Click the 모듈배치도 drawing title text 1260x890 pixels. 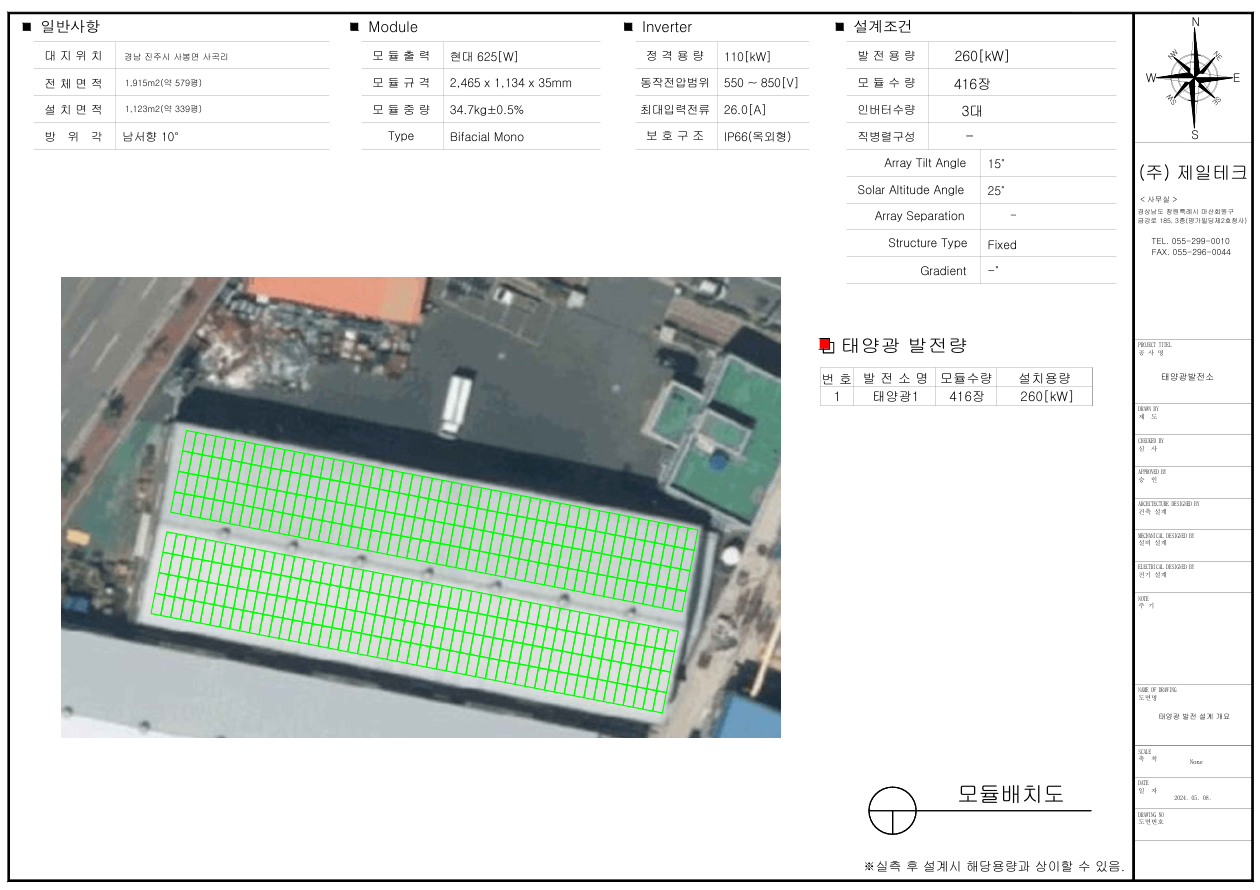tap(1010, 794)
